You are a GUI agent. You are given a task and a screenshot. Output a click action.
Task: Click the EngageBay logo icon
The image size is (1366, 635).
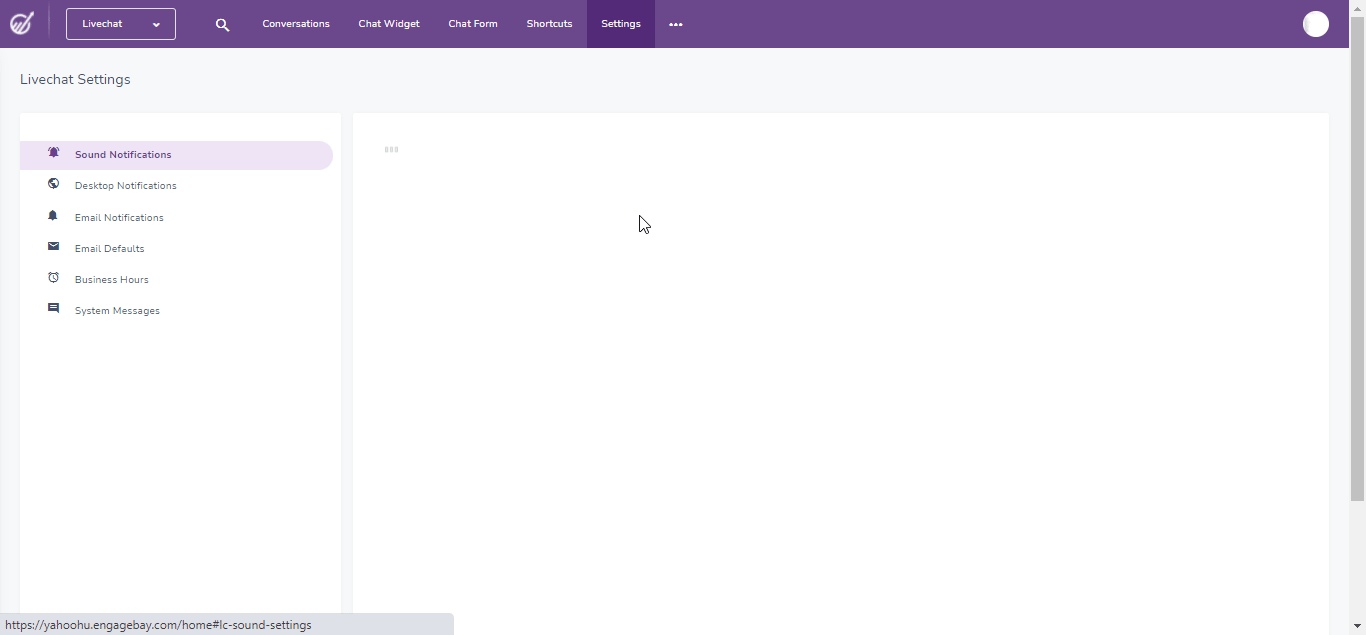pos(22,23)
